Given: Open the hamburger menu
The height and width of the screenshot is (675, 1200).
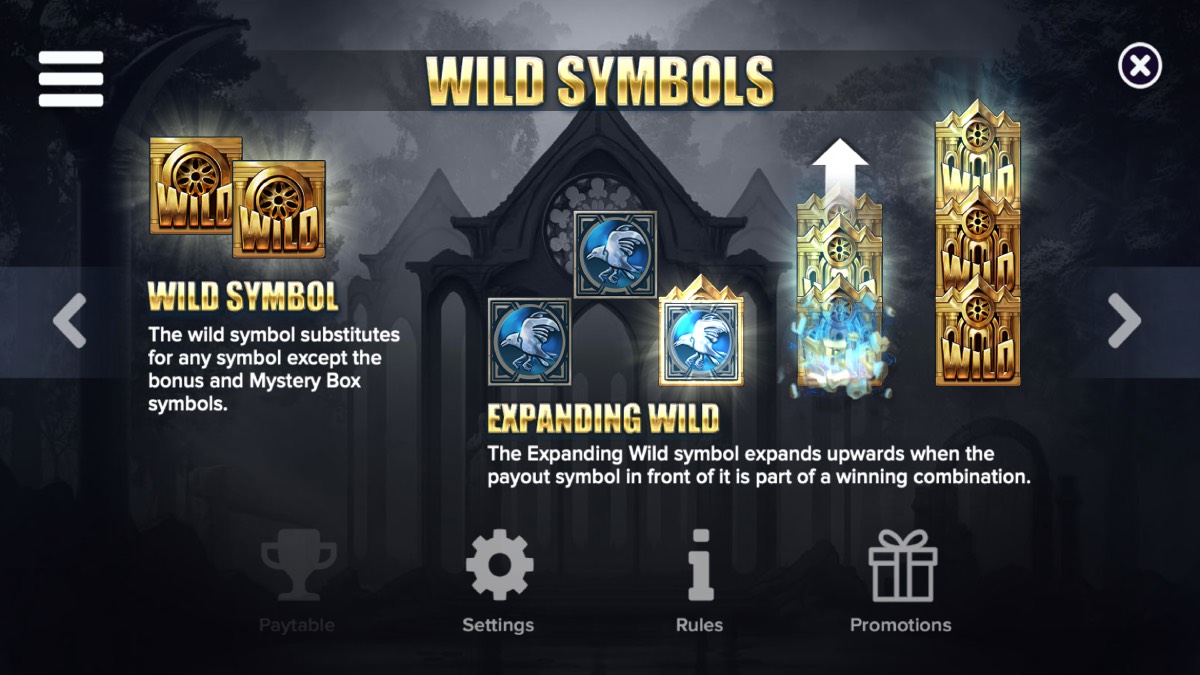Looking at the screenshot, I should [x=71, y=78].
